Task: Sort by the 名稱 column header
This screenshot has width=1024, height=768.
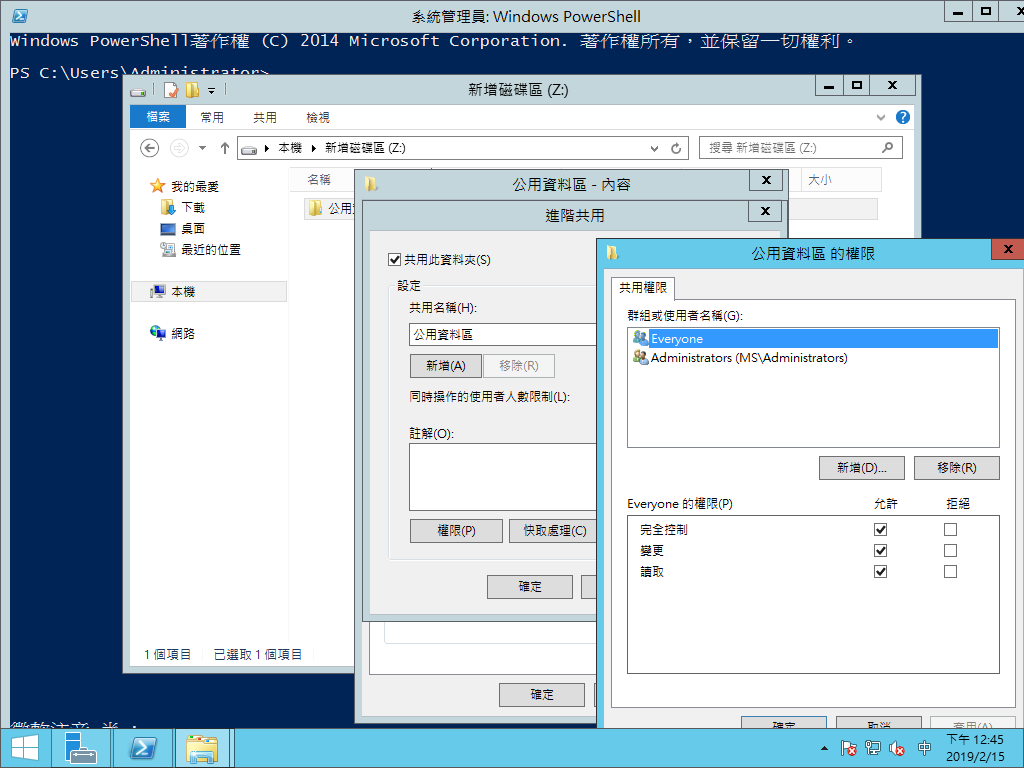Action: click(321, 180)
